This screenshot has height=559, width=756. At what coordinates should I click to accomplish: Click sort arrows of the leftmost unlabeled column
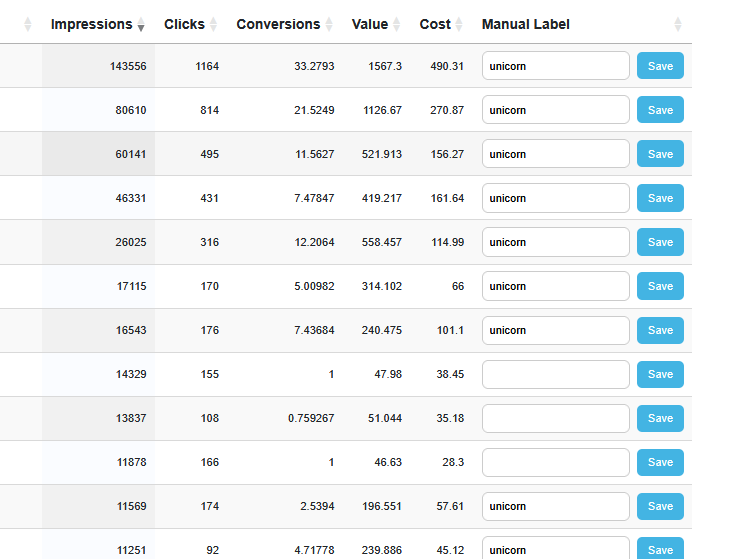[28, 25]
